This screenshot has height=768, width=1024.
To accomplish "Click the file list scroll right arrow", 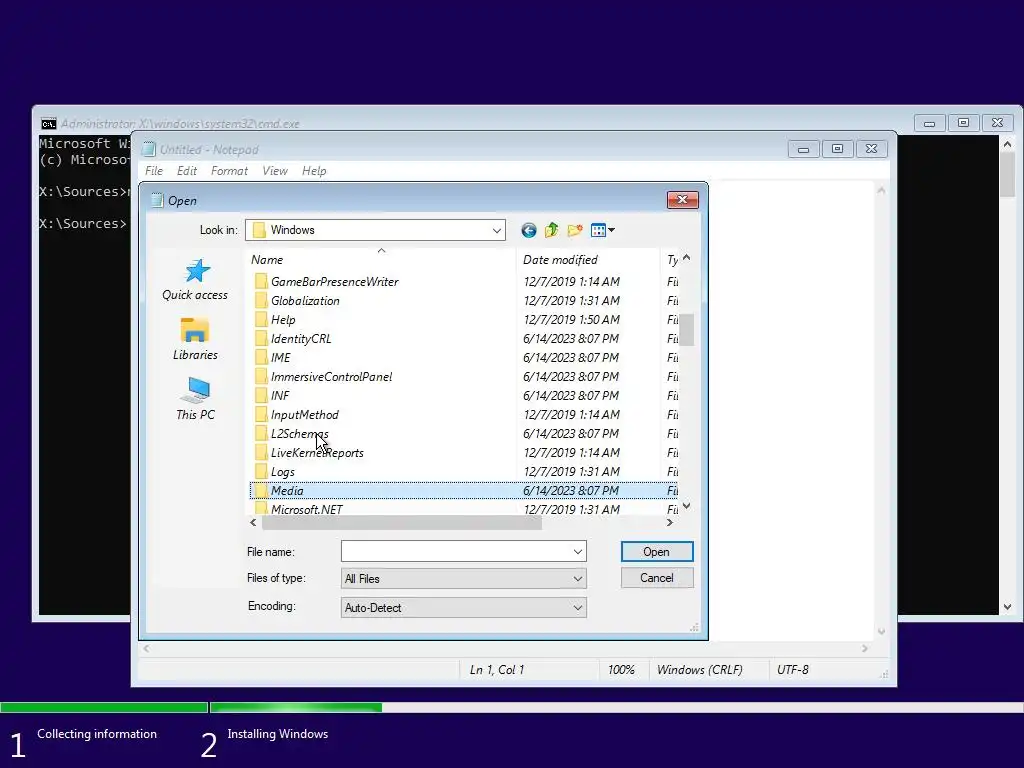I will [x=669, y=522].
